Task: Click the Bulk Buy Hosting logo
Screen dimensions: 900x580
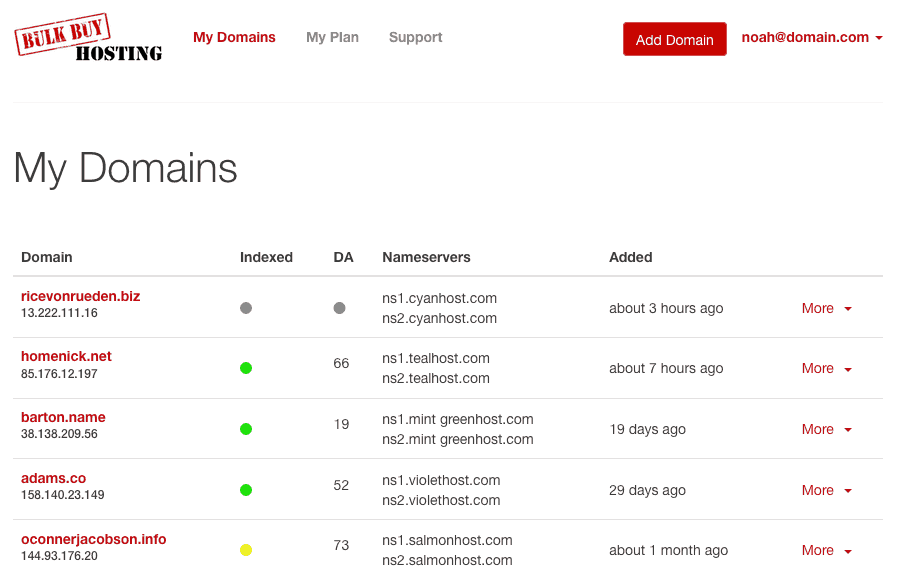Action: click(x=88, y=37)
